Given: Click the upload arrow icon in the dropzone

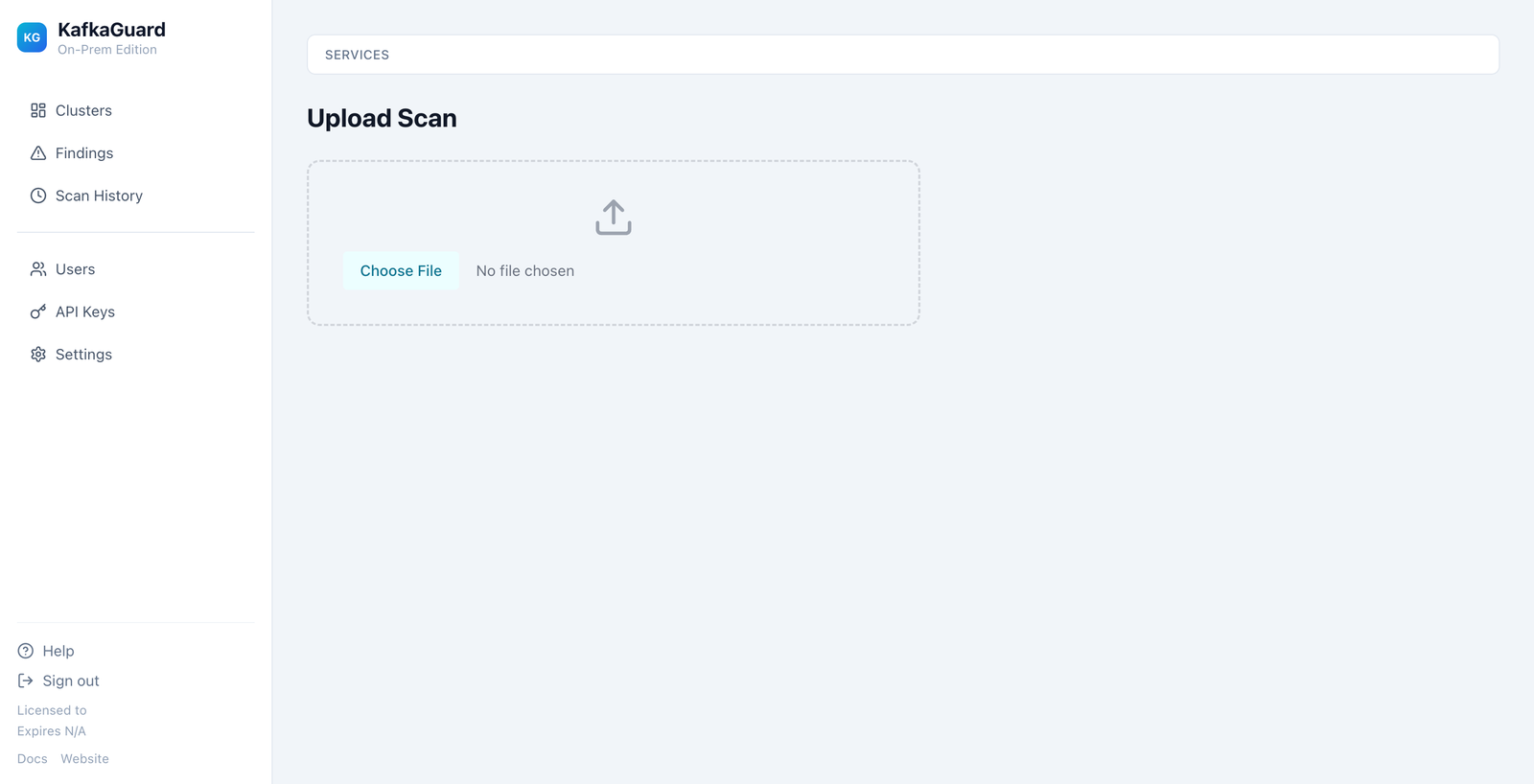Looking at the screenshot, I should coord(614,218).
